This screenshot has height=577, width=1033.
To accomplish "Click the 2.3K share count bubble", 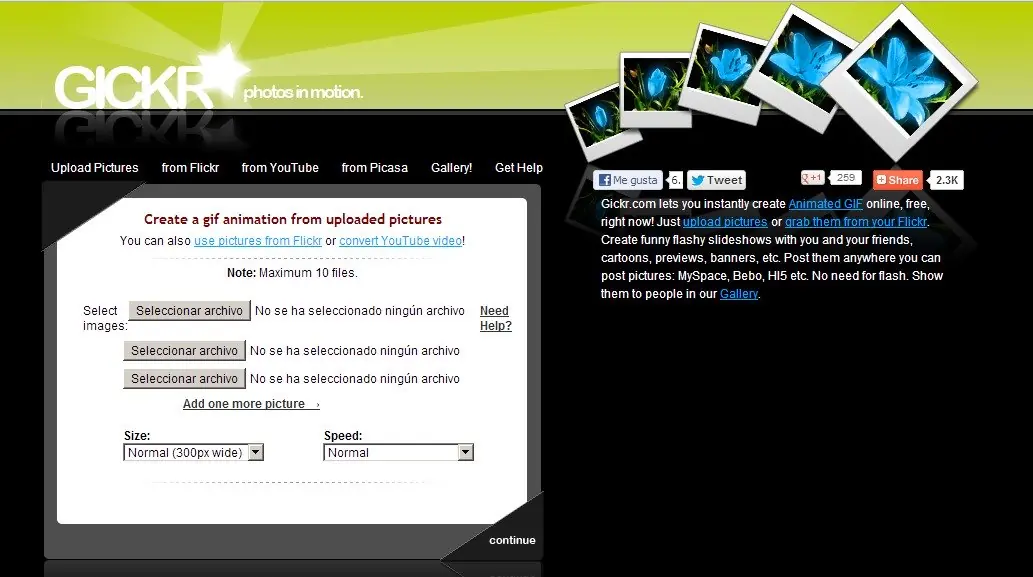I will click(946, 180).
